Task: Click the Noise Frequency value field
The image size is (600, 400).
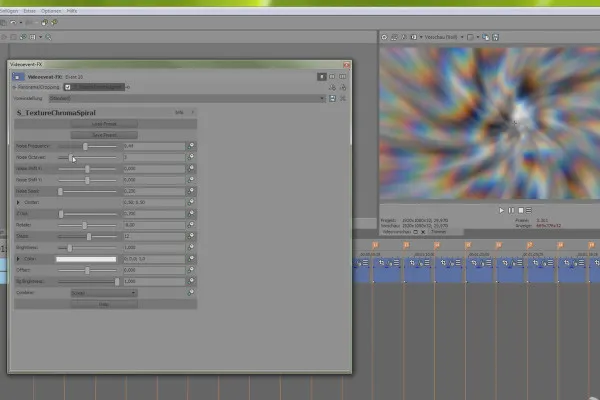Action: [154, 146]
